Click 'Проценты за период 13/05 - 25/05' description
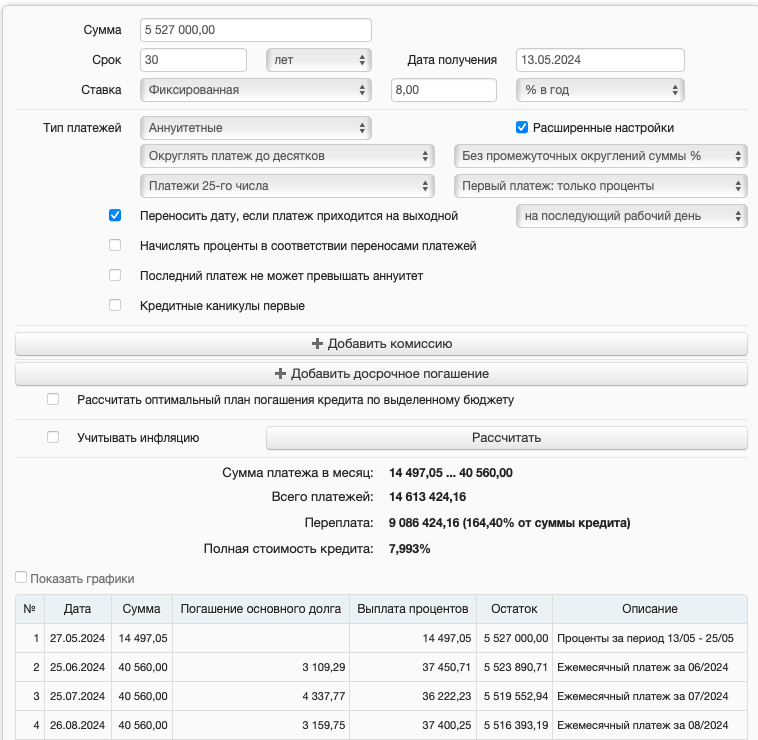The width and height of the screenshot is (758, 740). pos(645,638)
